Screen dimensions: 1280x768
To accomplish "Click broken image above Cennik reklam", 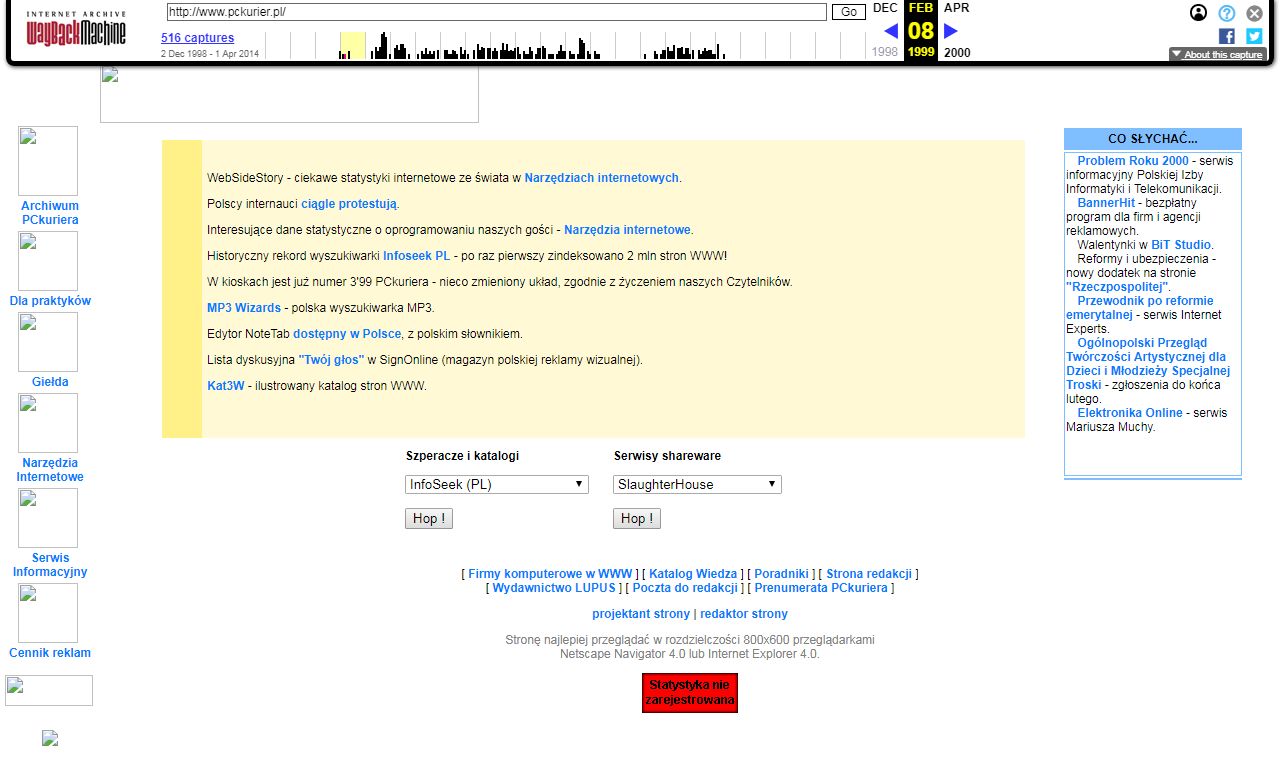I will [48, 613].
